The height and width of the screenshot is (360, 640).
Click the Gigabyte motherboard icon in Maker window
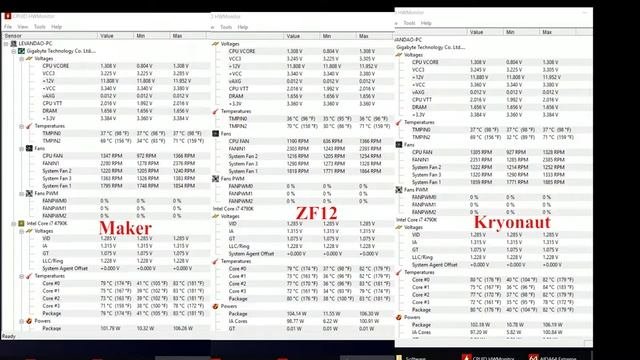tap(21, 51)
